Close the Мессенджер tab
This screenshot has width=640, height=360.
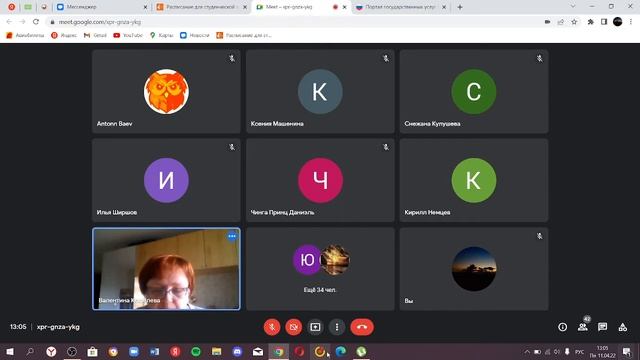[x=145, y=7]
